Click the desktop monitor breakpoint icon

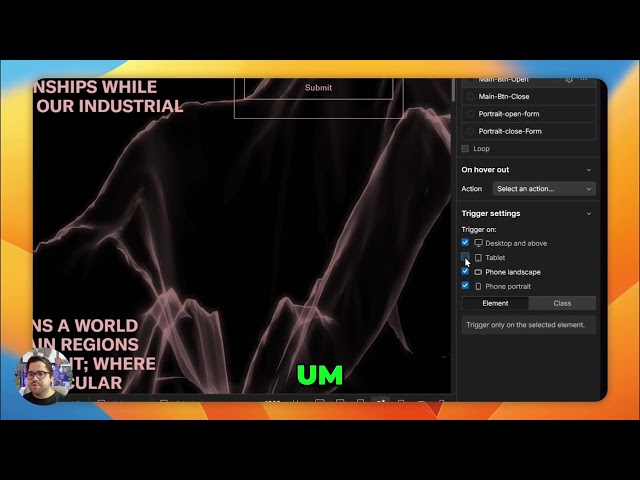(478, 243)
